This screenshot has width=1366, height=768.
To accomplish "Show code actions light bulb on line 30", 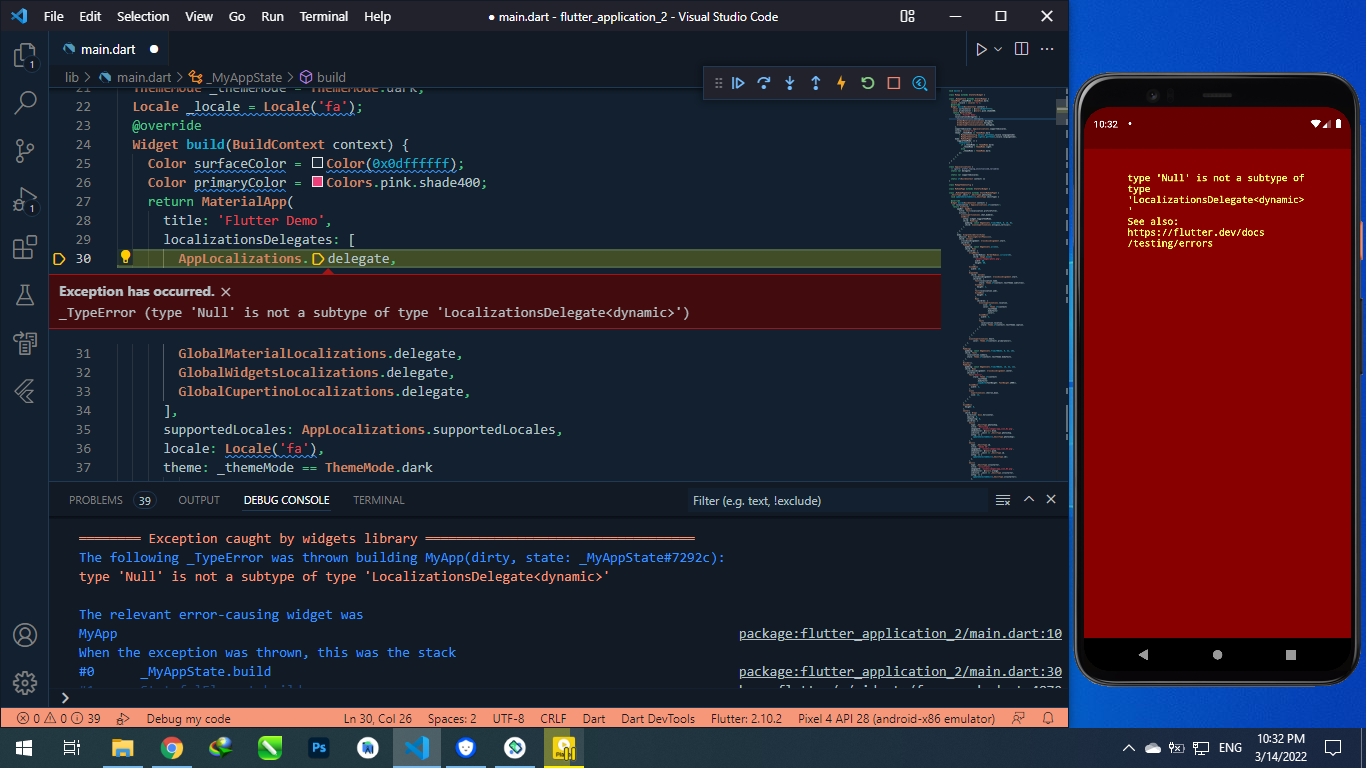I will [x=125, y=258].
